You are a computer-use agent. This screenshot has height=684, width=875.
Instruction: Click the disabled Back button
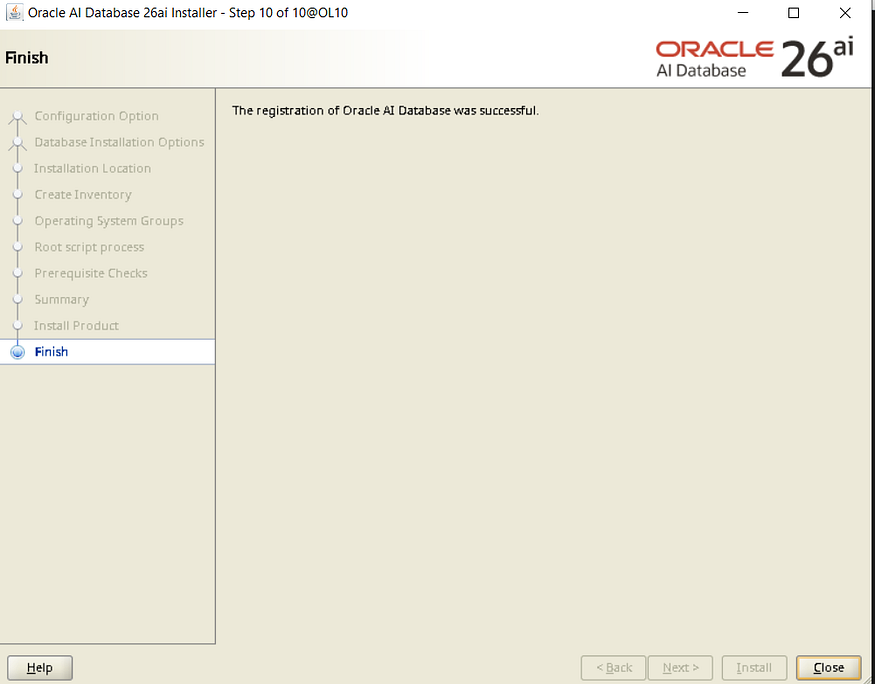pyautogui.click(x=613, y=668)
